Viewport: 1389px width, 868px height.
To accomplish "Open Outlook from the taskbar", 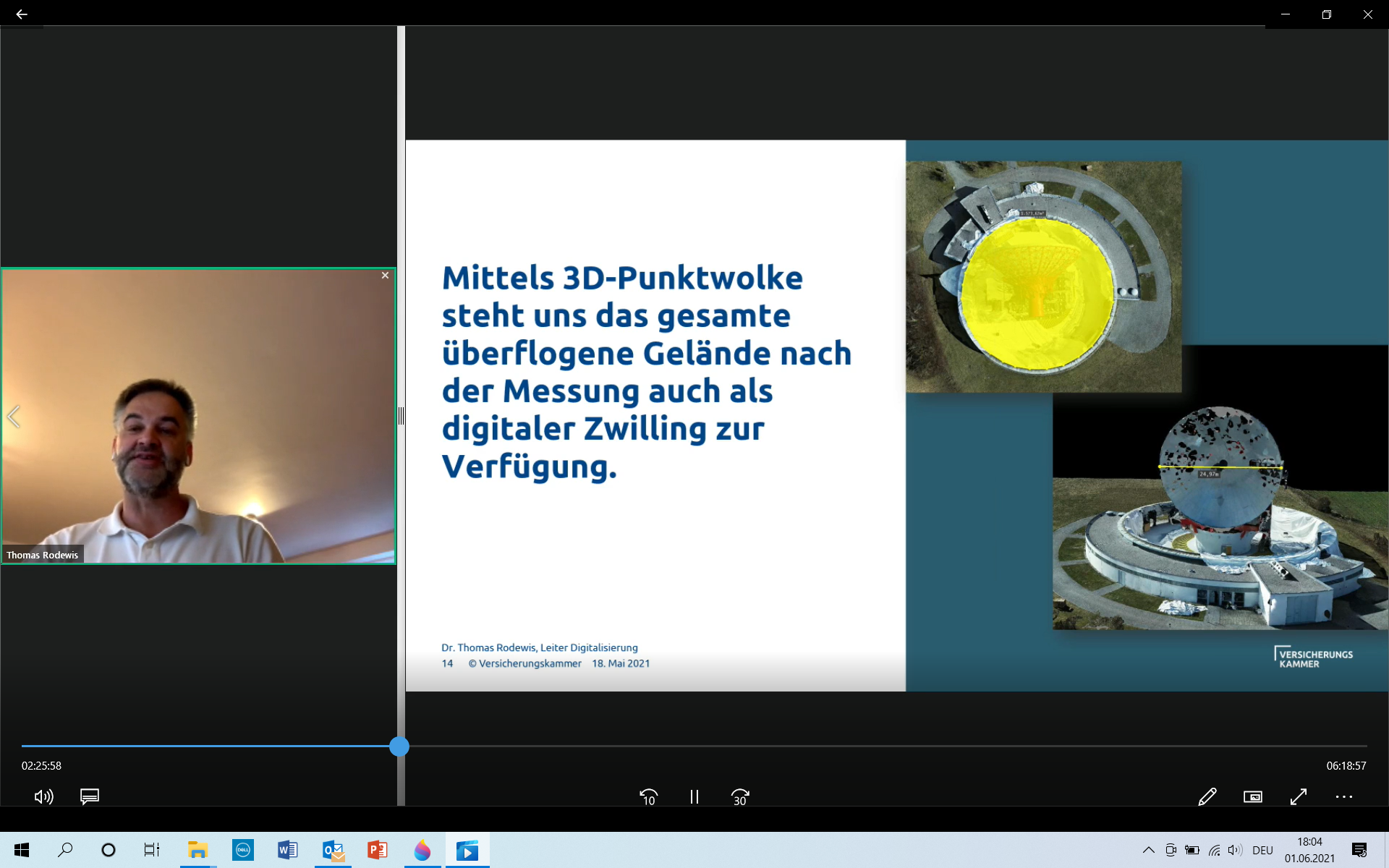I will click(333, 850).
